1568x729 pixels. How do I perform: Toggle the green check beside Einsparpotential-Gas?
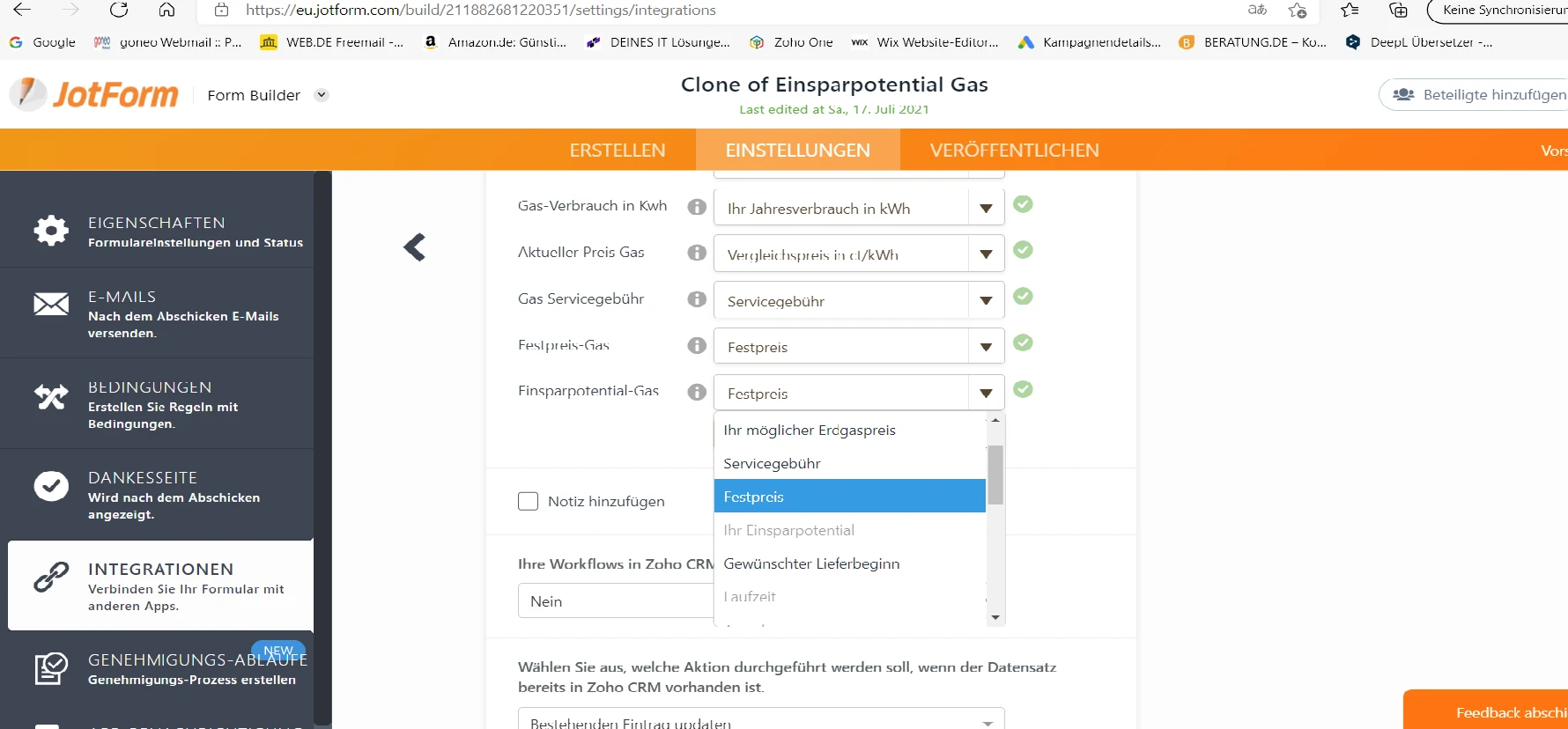click(x=1023, y=390)
